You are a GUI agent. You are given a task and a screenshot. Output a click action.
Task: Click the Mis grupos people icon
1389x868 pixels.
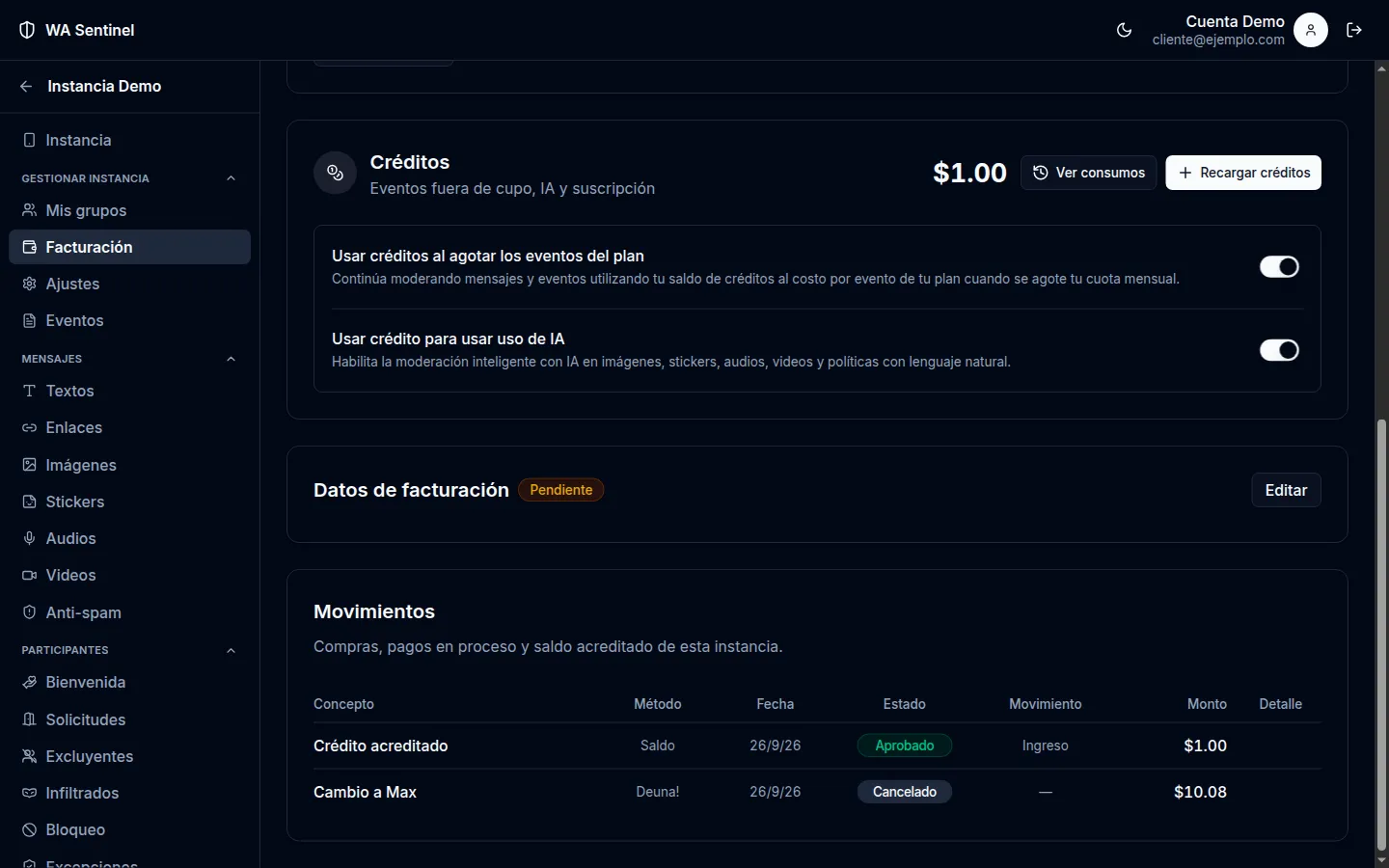coord(30,210)
